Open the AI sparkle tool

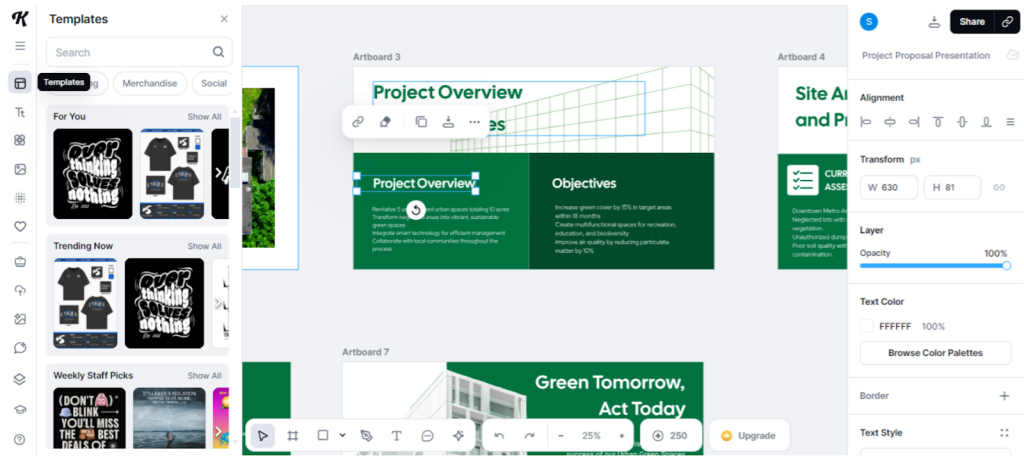pyautogui.click(x=458, y=436)
